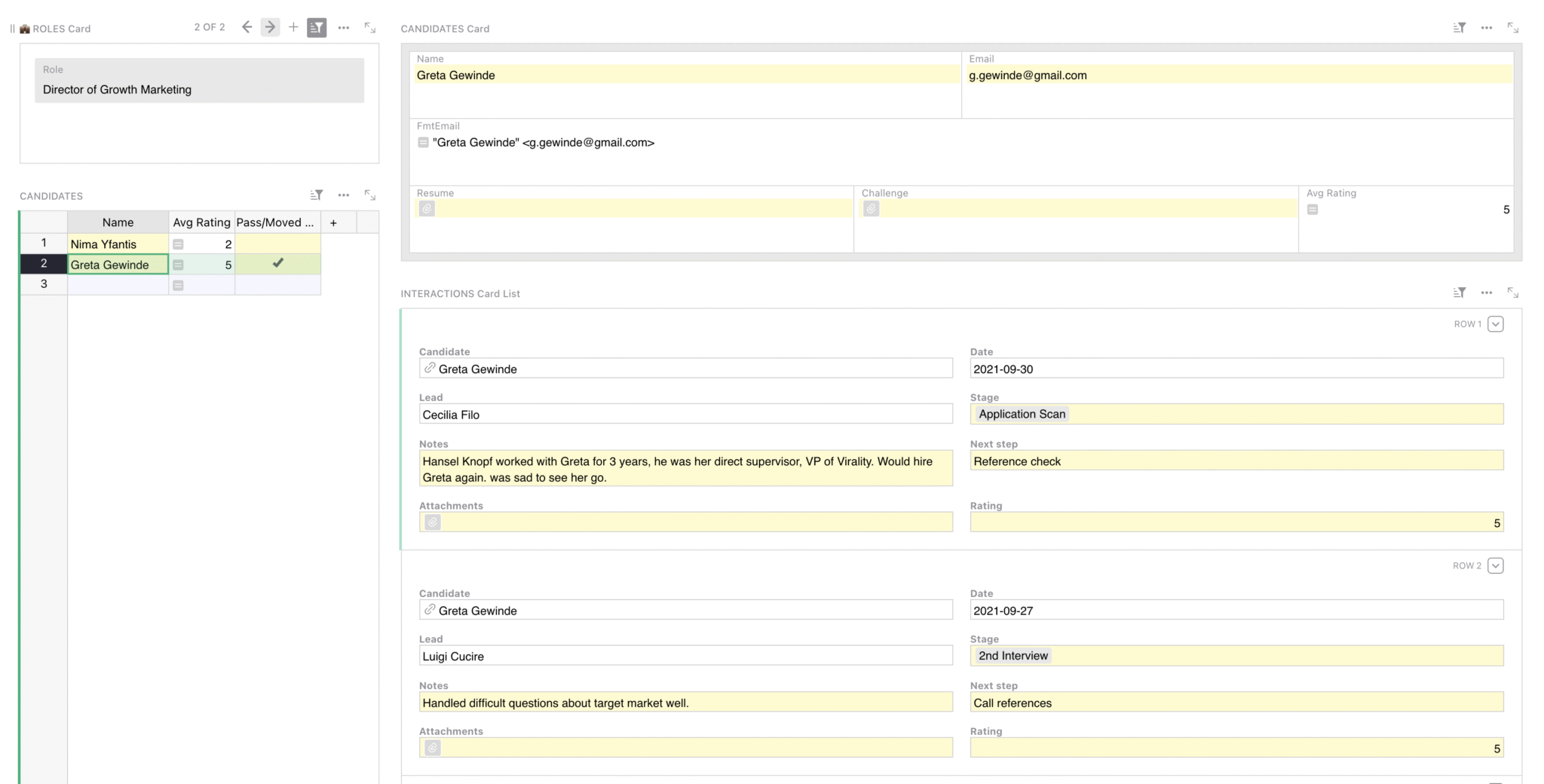Add a new column in the CANDIDATES table

[x=332, y=222]
